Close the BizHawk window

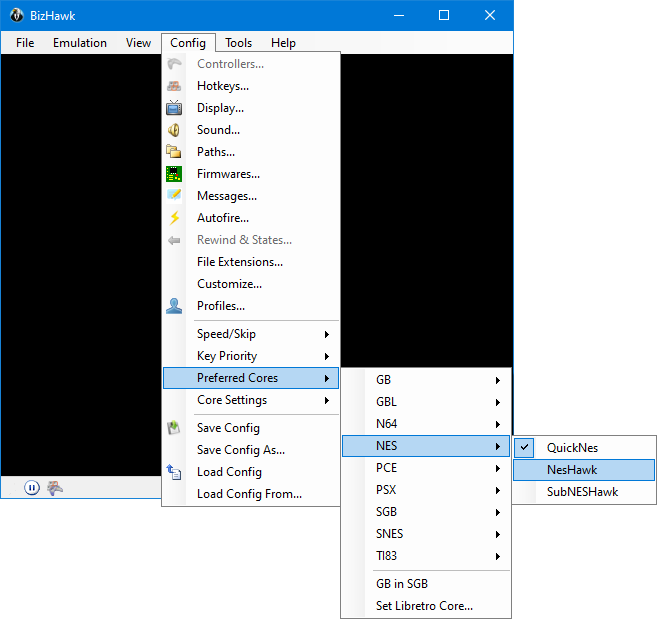tap(490, 16)
